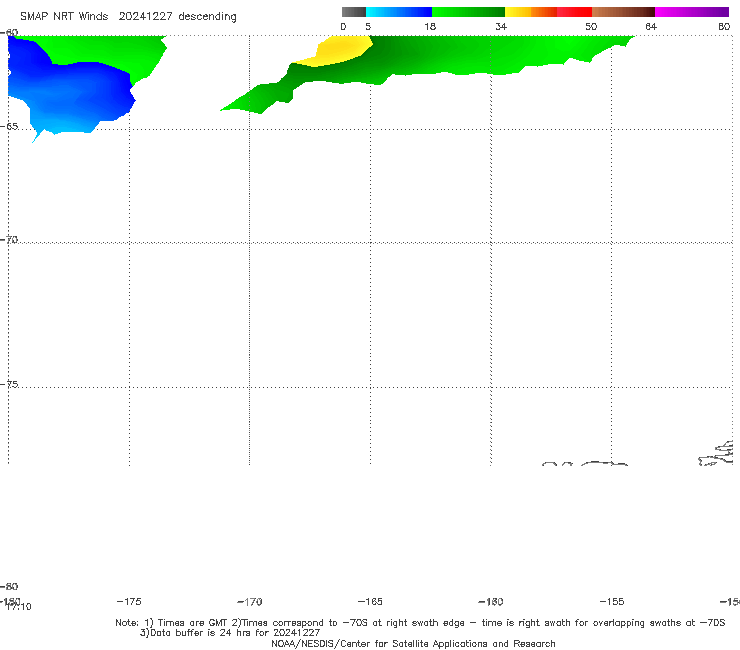The width and height of the screenshot is (740, 650).
Task: Select the red segment of the color bar
Action: [574, 12]
